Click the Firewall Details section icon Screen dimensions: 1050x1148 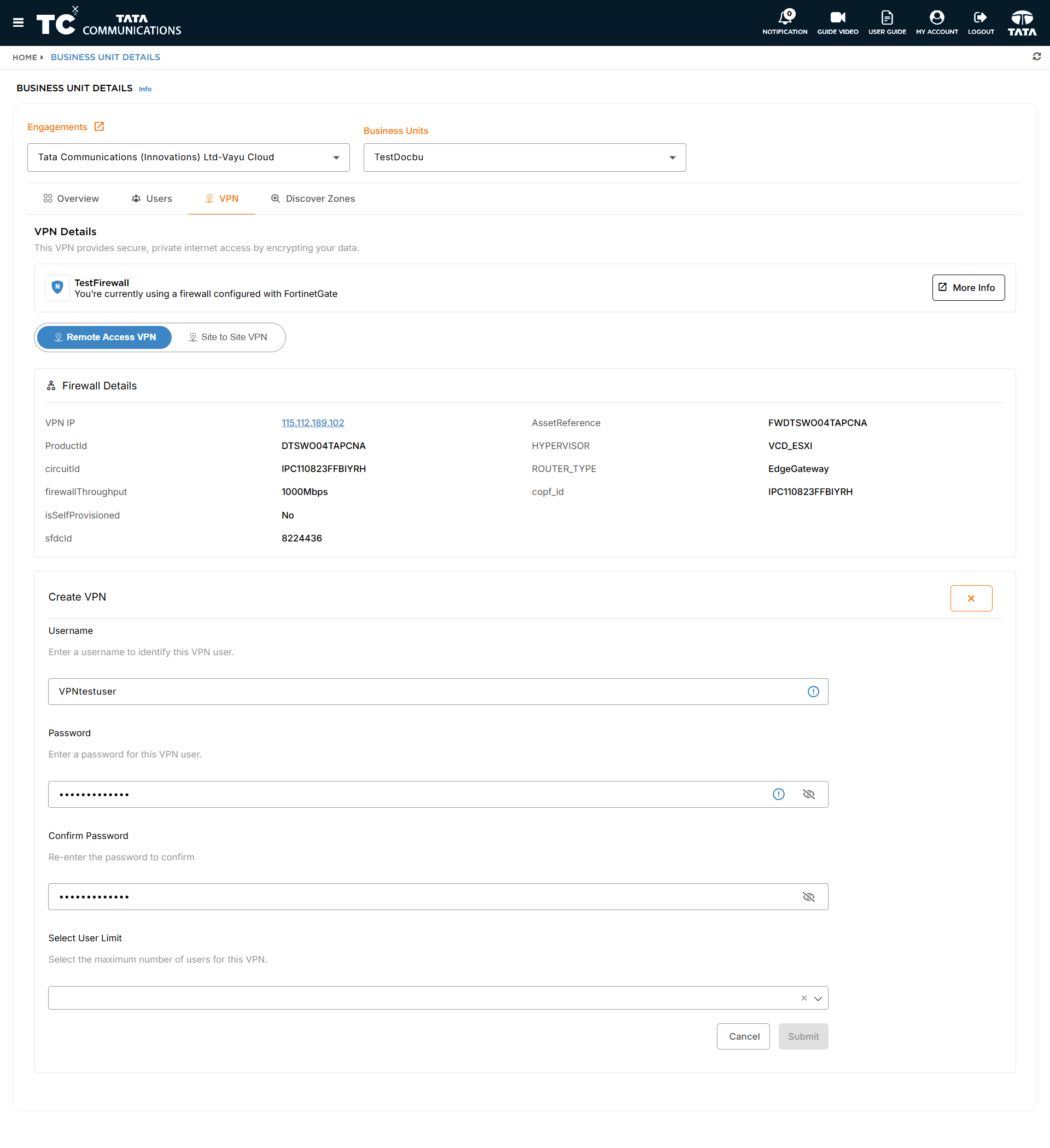(x=51, y=386)
